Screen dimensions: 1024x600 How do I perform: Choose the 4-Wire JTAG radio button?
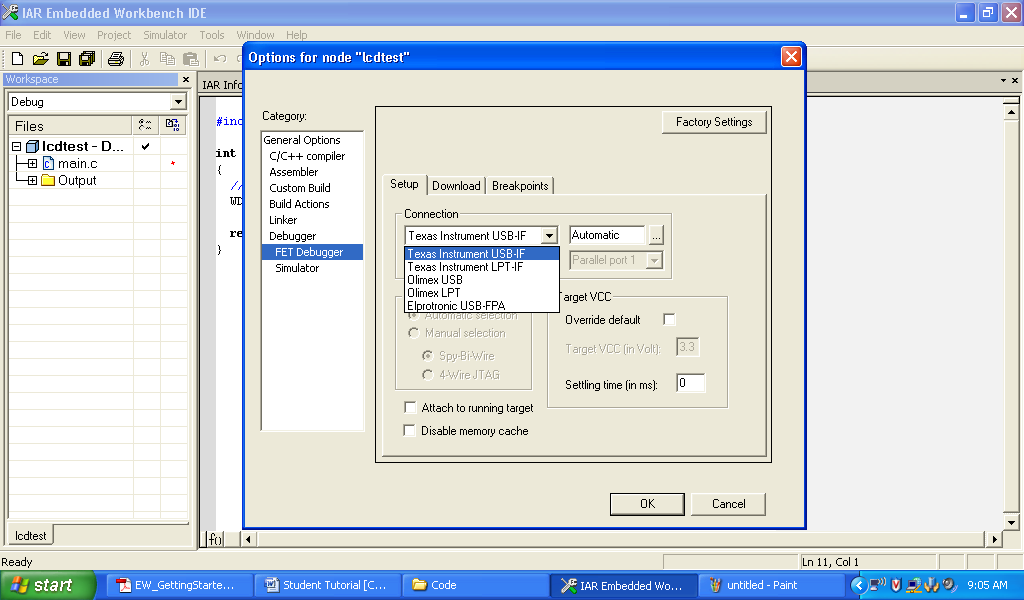pyautogui.click(x=428, y=375)
